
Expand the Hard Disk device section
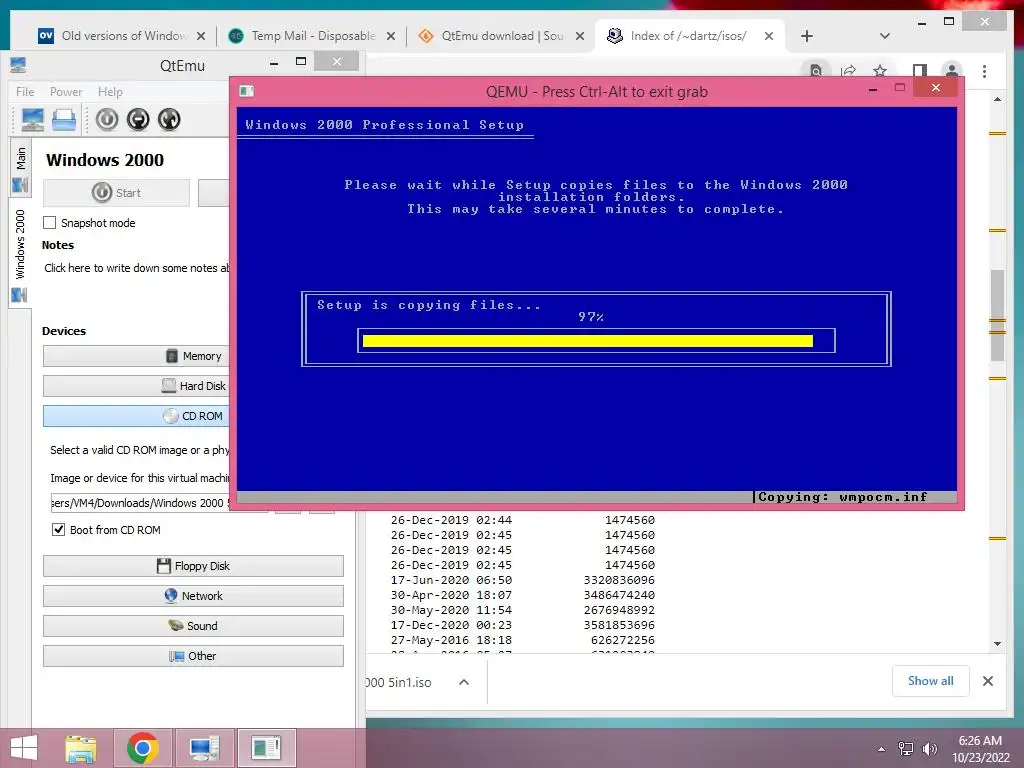click(136, 386)
